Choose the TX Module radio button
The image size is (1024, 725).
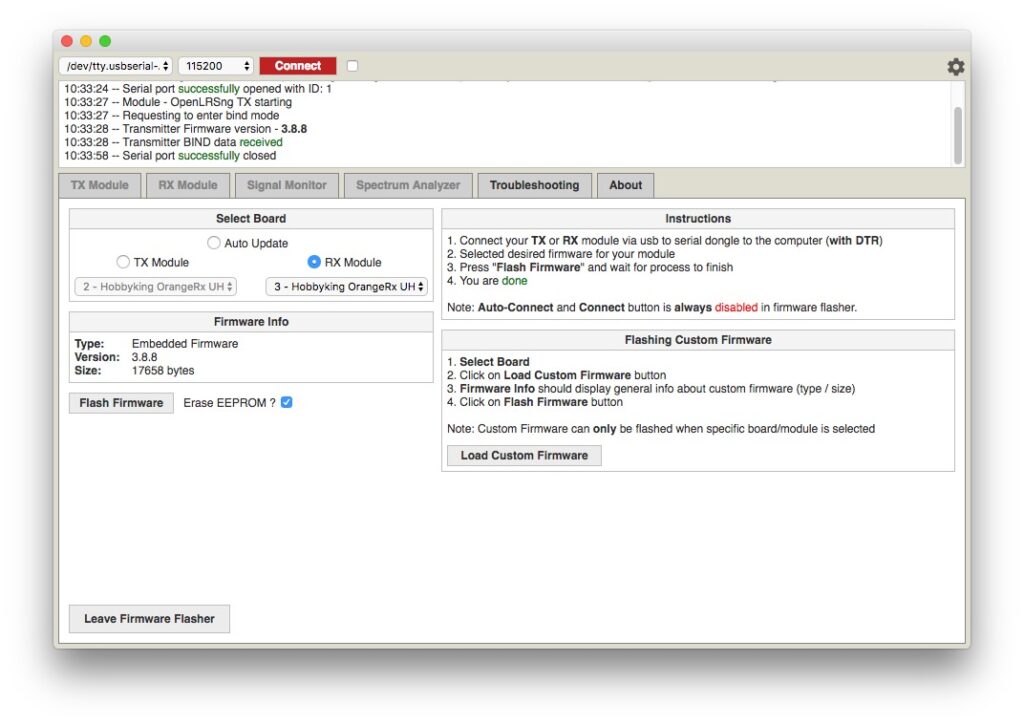123,262
